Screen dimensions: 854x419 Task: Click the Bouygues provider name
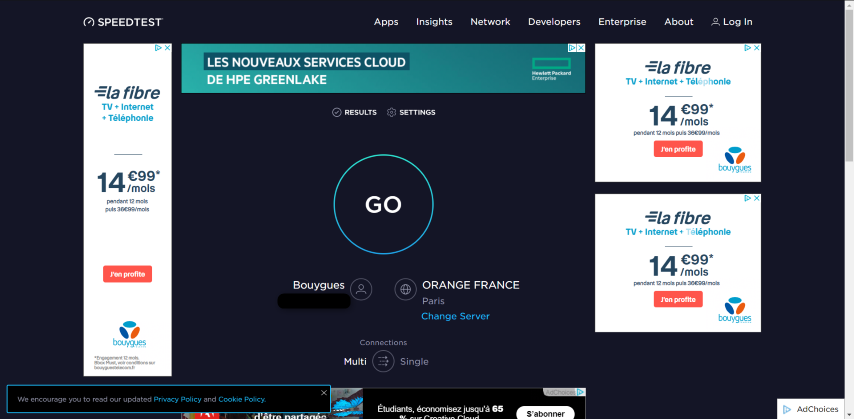(319, 285)
